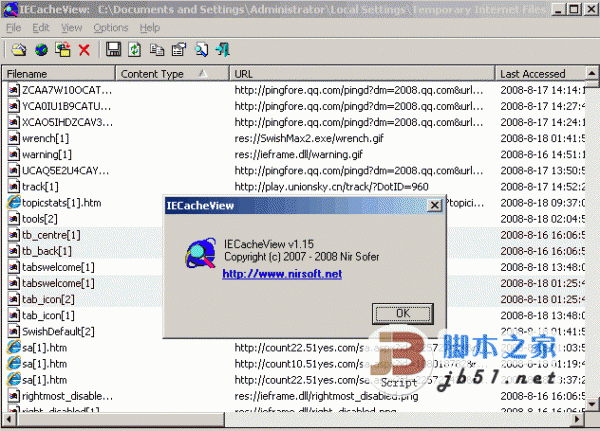Click the properties toolbar icon
Viewport: 600px width, 431px height.
click(x=179, y=50)
